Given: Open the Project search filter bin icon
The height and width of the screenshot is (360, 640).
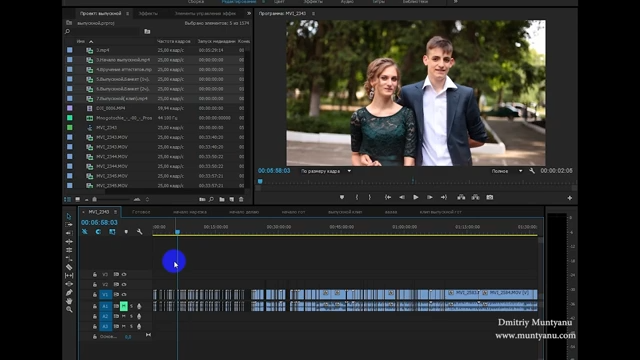Looking at the screenshot, I should (147, 31).
